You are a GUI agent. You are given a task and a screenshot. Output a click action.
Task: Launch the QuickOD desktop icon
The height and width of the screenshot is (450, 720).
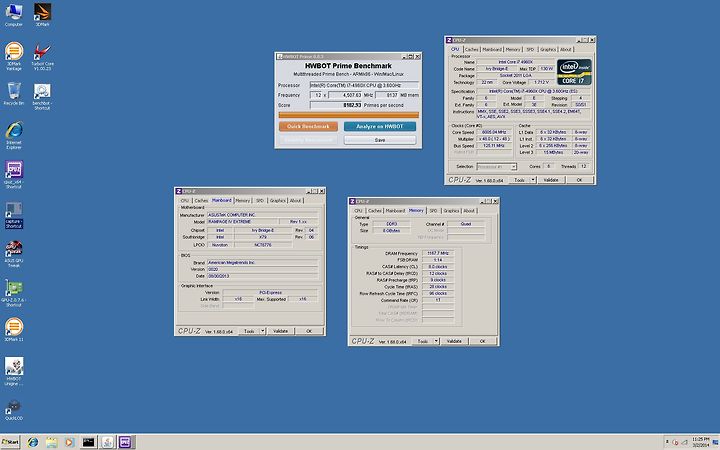(x=14, y=410)
